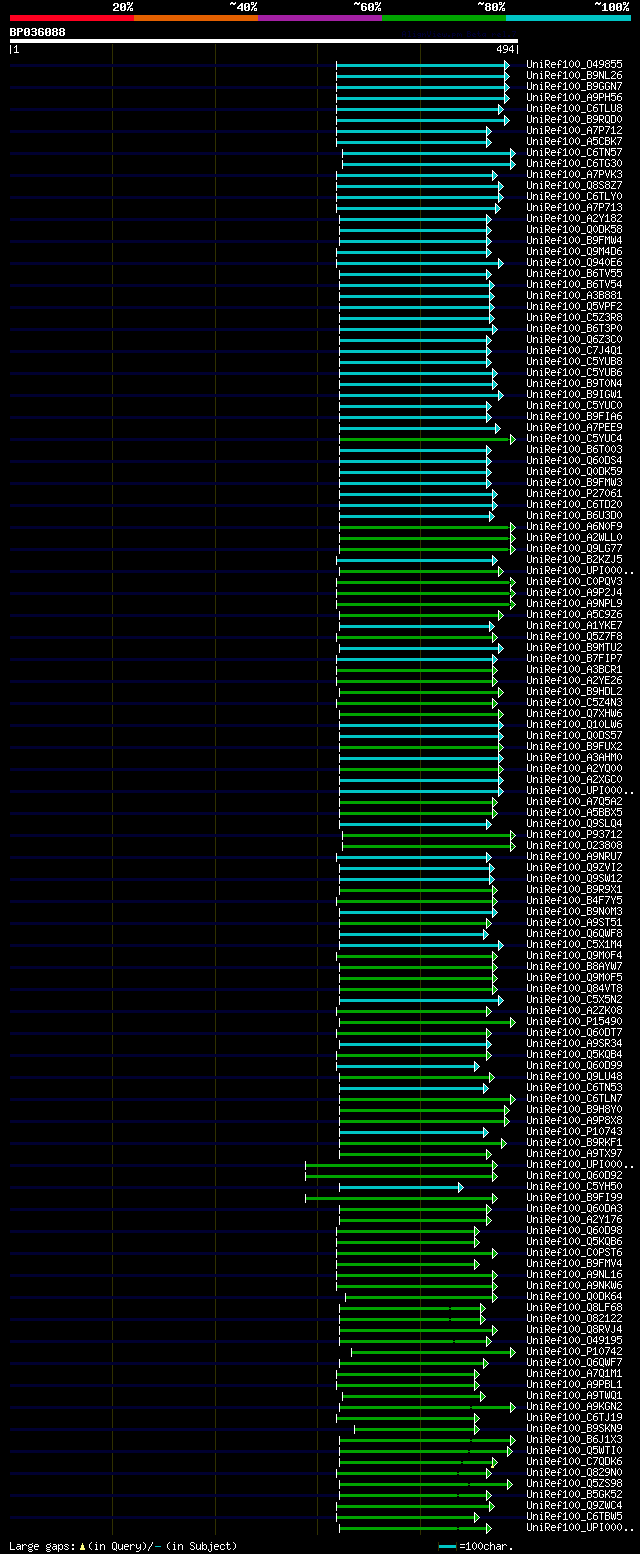Click the alignment bar for UniRef100_Q940E6
Image resolution: width=640 pixels, height=1554 pixels.
click(419, 263)
